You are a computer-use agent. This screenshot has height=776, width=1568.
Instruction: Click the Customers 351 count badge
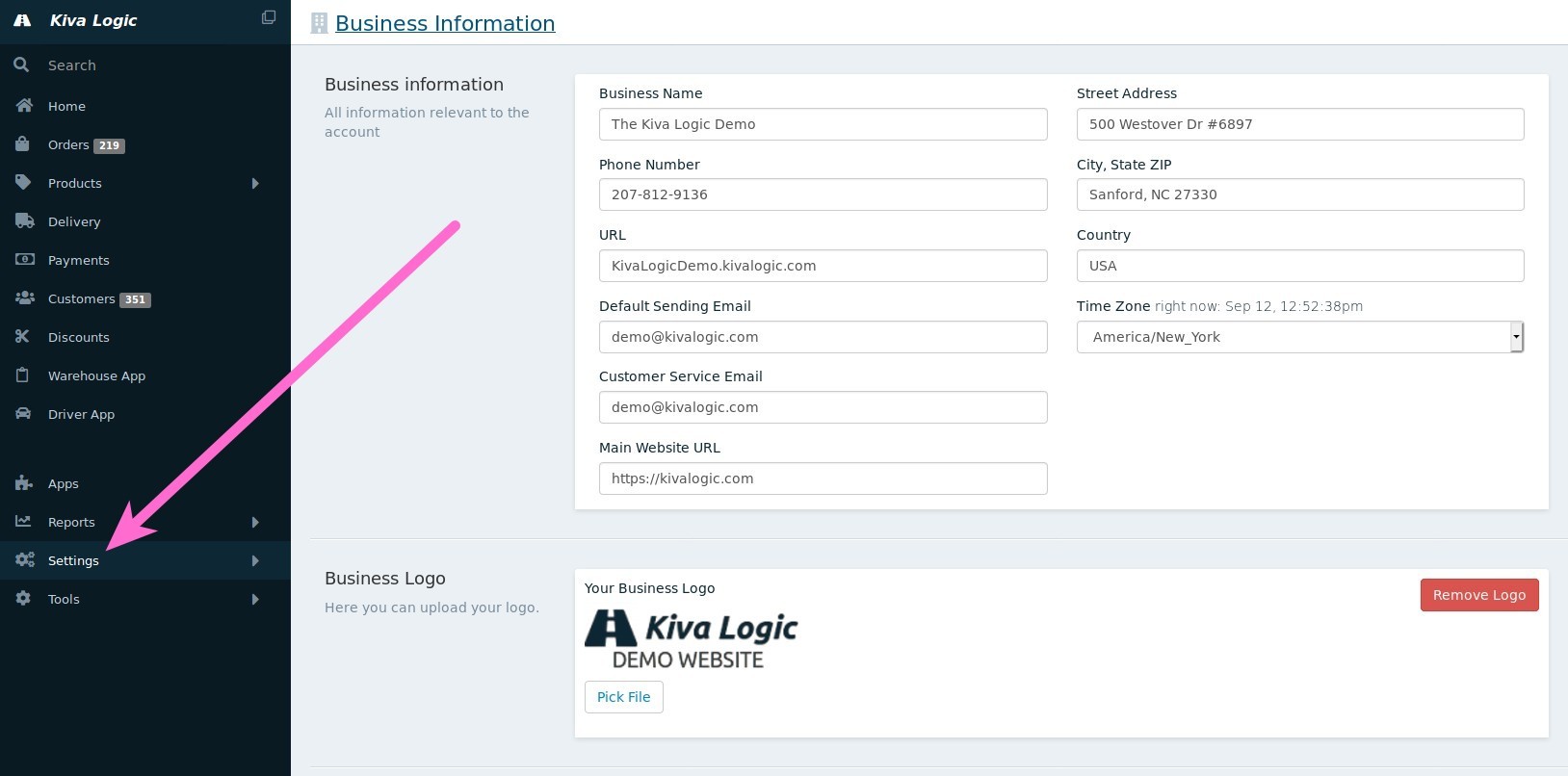[x=135, y=299]
